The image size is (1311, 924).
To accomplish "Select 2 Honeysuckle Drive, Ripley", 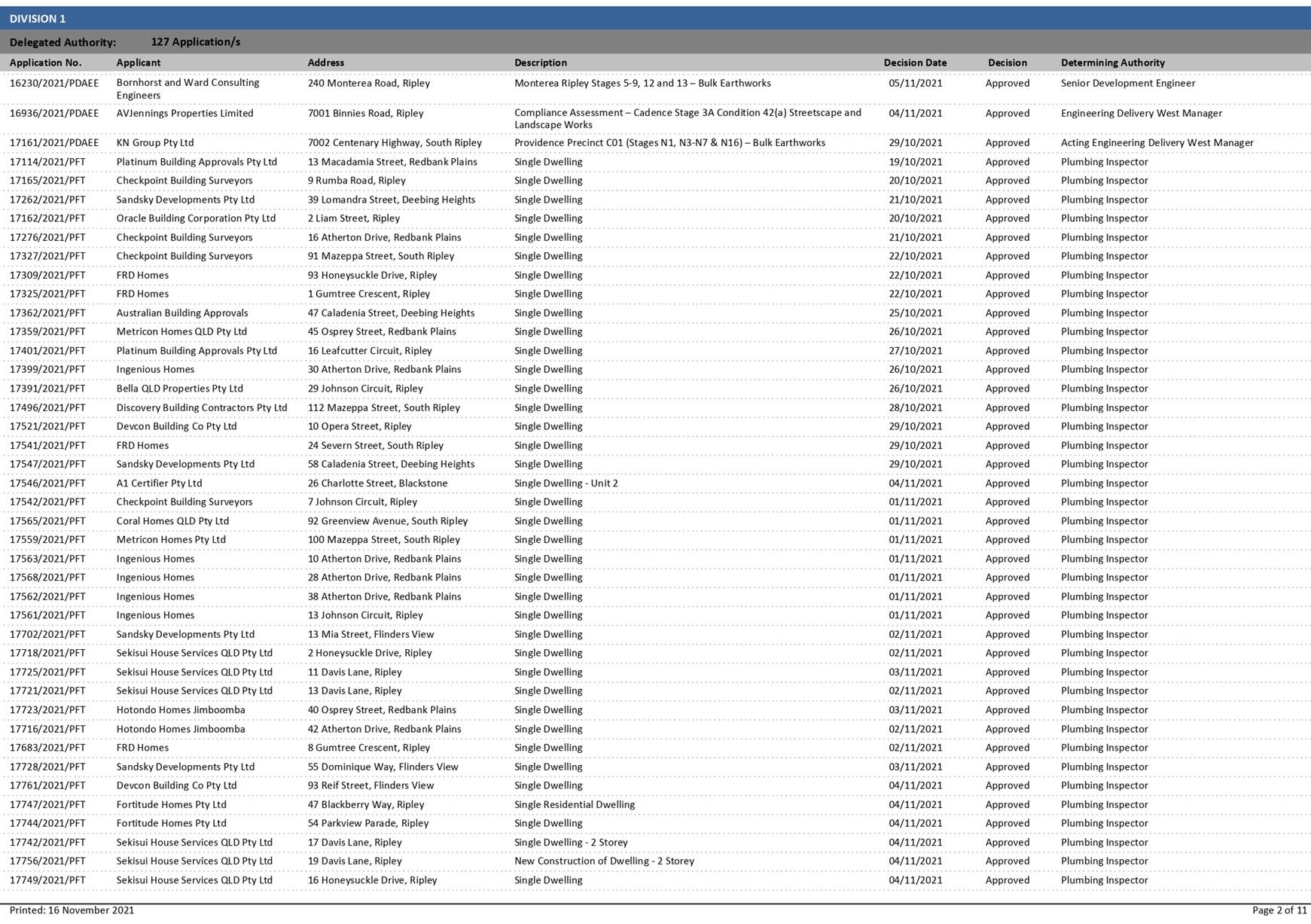I will (370, 654).
